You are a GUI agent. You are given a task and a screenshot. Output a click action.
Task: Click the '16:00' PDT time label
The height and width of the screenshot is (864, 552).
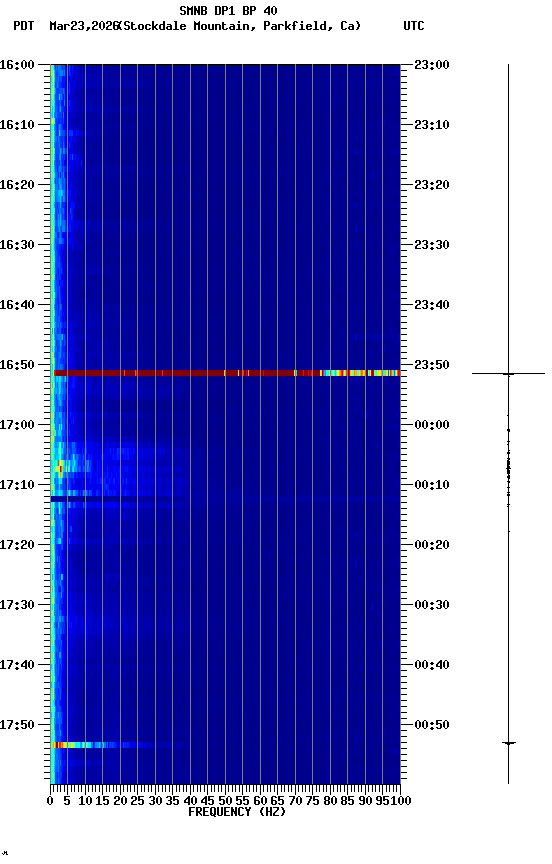point(17,65)
